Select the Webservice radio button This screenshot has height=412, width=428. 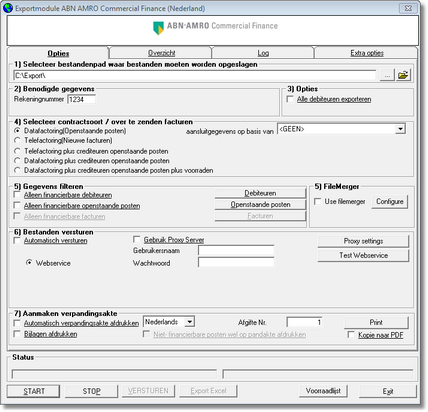pos(29,263)
